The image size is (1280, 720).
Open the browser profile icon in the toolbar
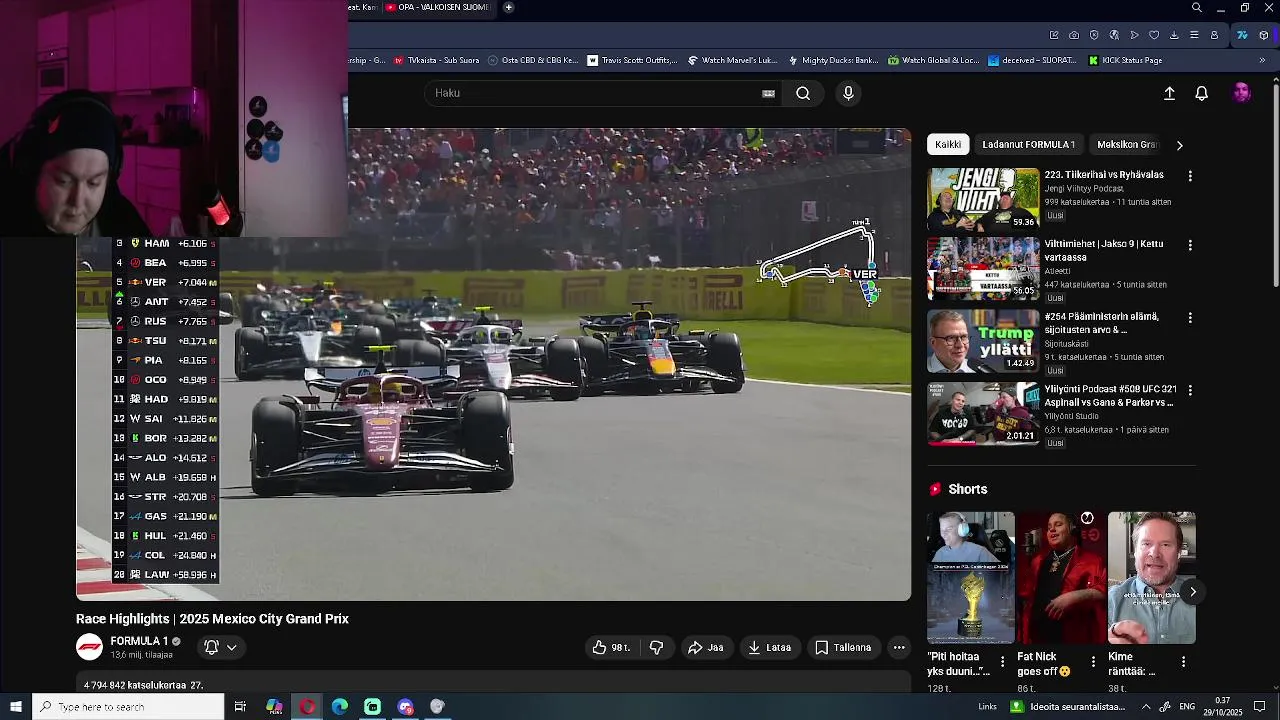pos(1214,35)
